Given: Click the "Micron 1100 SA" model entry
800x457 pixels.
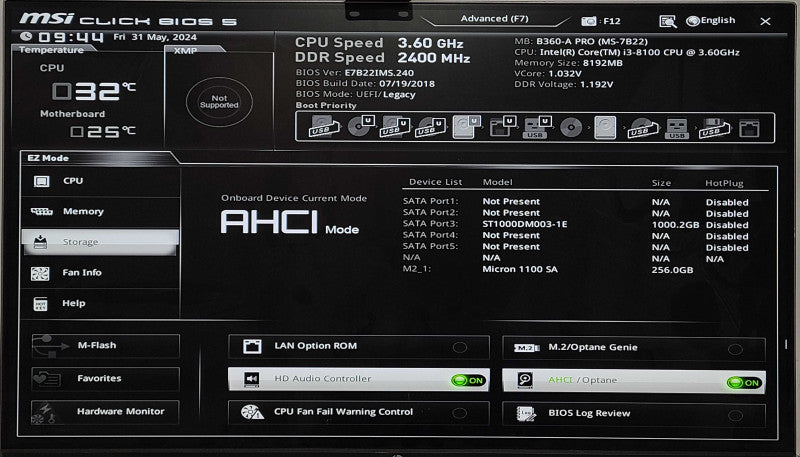Looking at the screenshot, I should coord(520,269).
